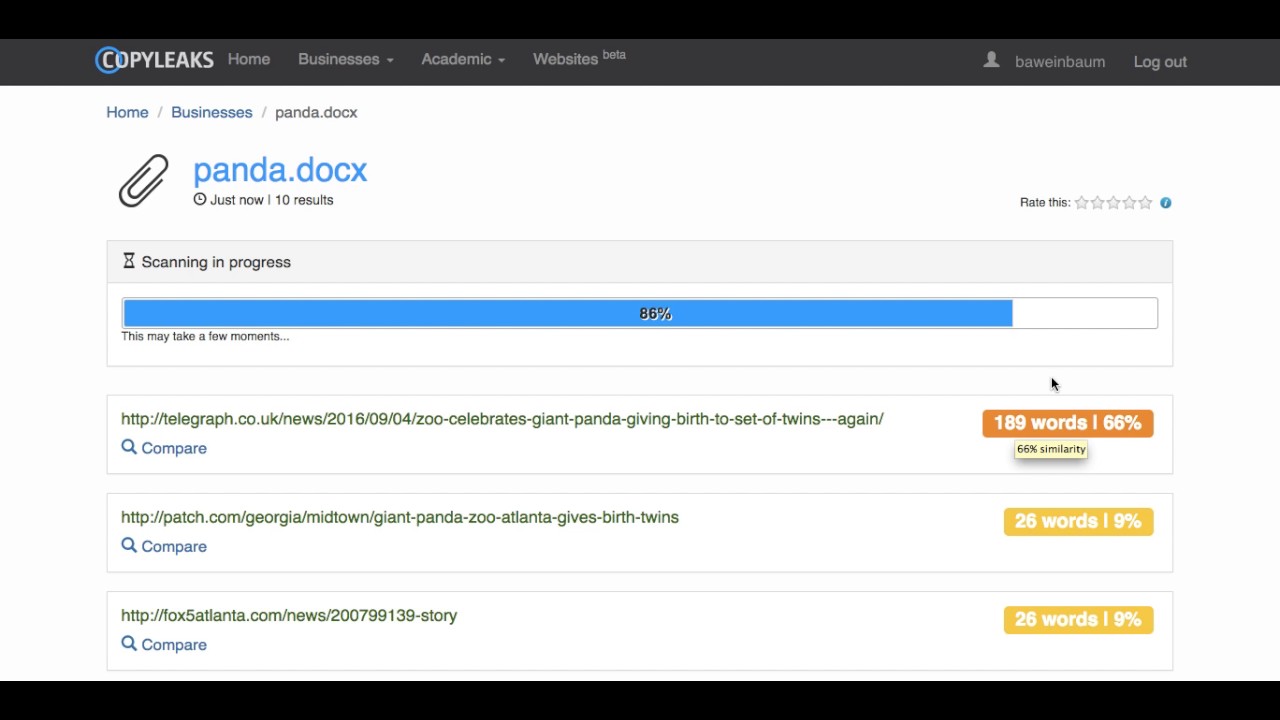Click the panda.docx breadcrumb text

click(x=316, y=112)
